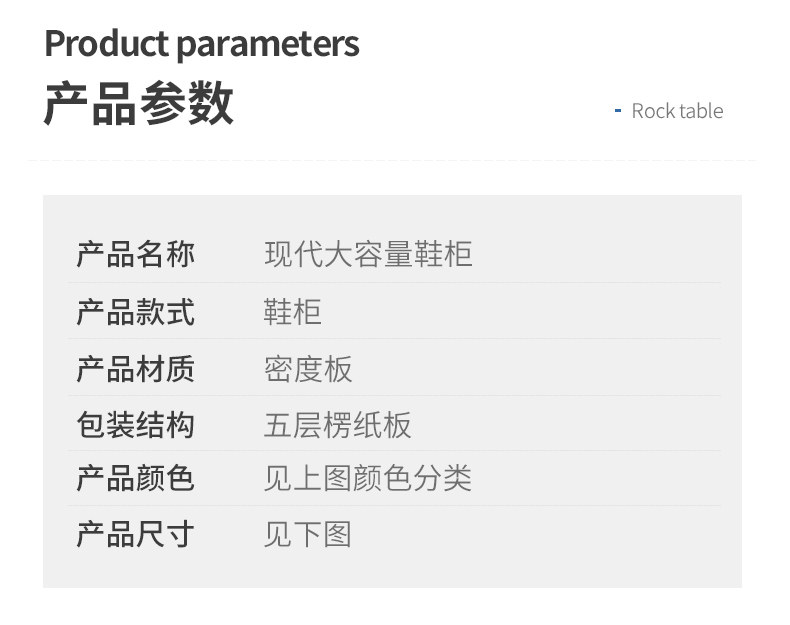
Task: Select the 产品颜色 row label
Action: 135,478
